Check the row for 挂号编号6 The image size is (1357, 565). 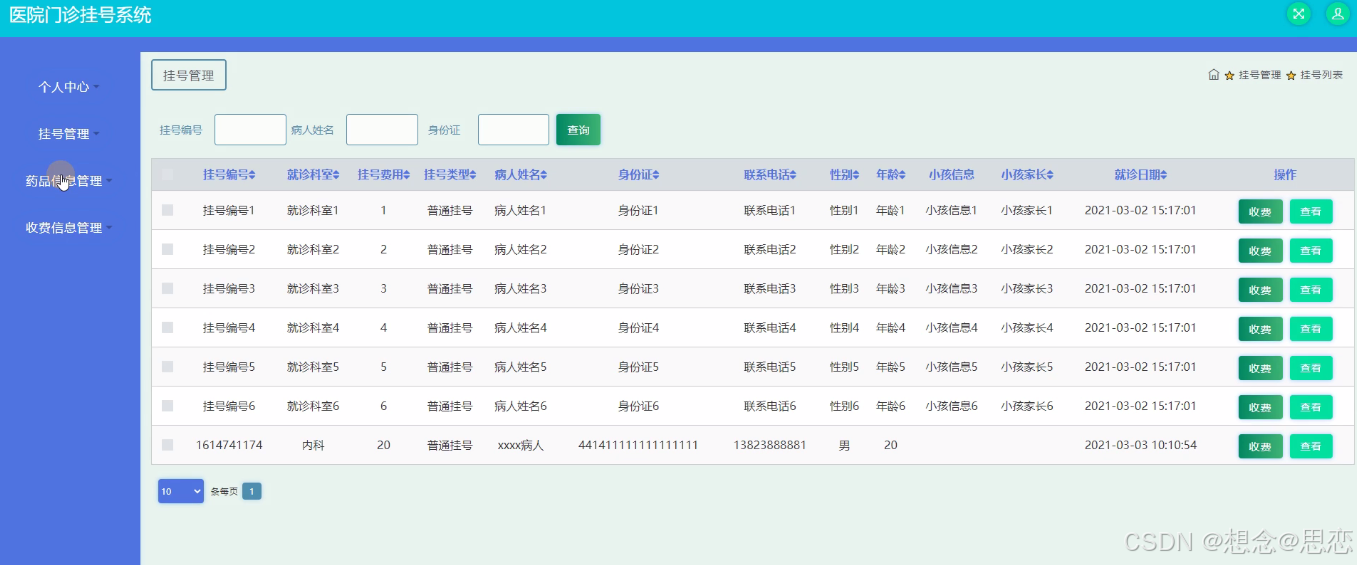[168, 406]
